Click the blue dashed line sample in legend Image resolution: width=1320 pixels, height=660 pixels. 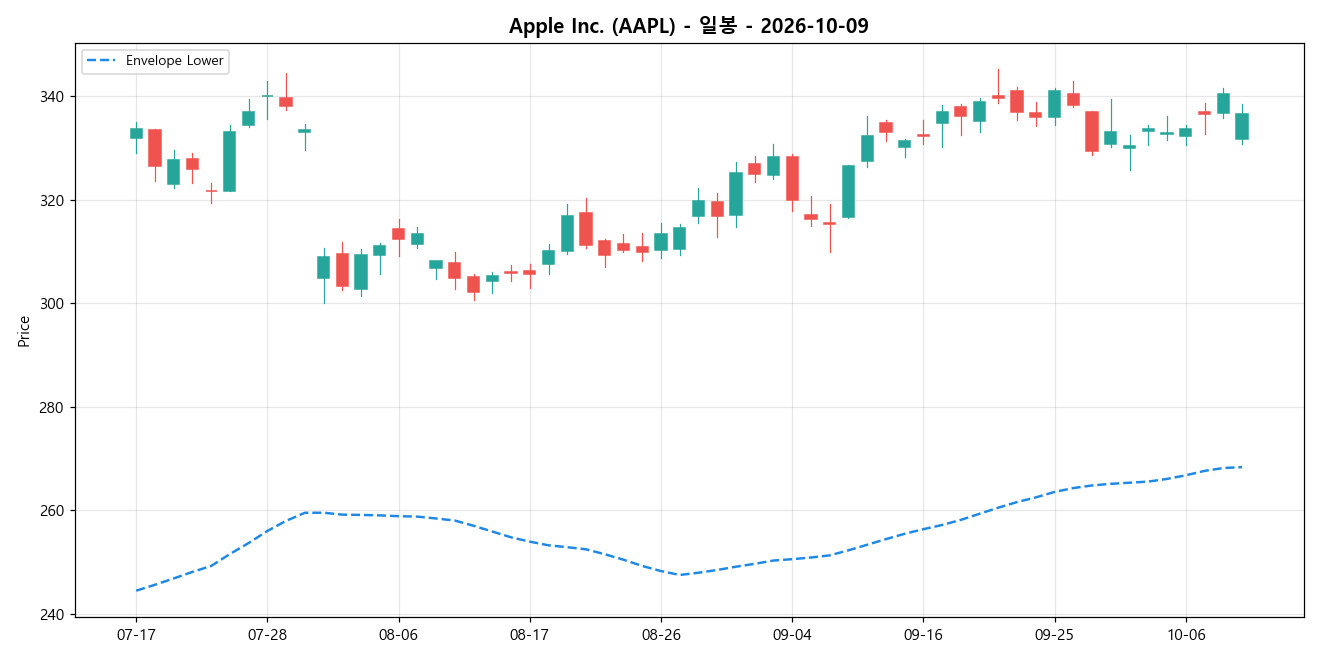click(102, 61)
